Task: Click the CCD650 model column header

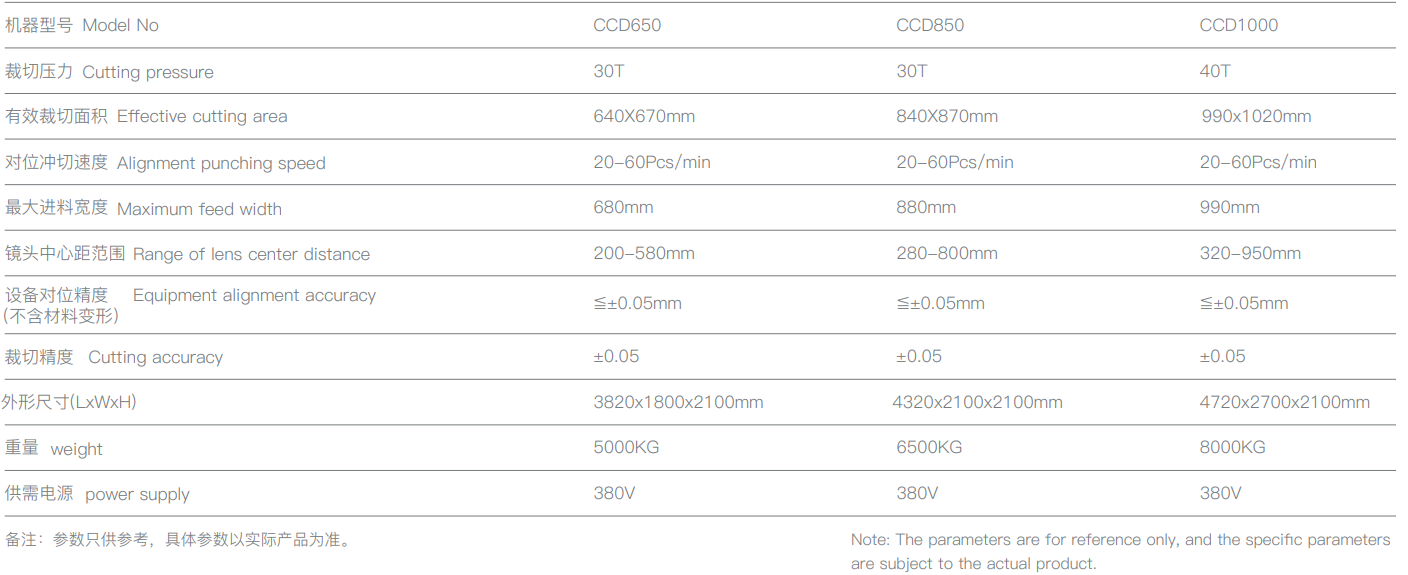Action: [x=627, y=25]
